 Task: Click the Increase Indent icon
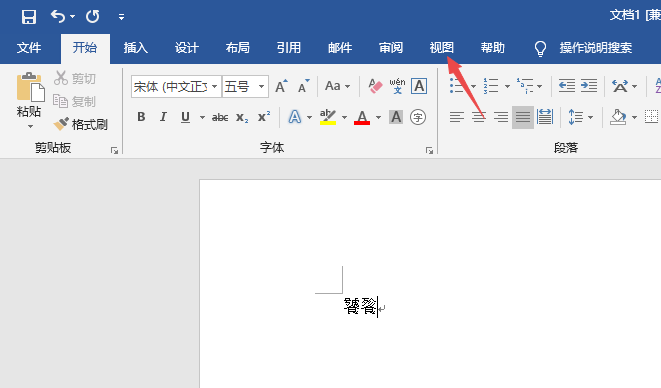[589, 86]
